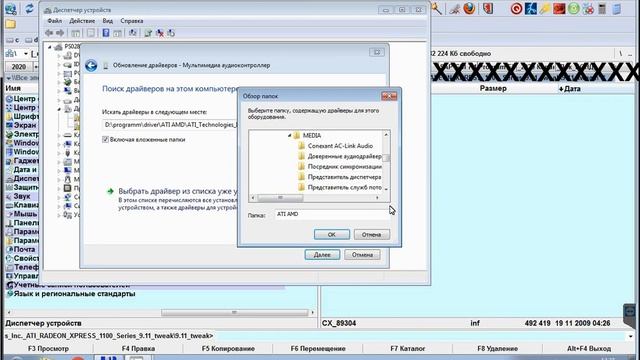The height and width of the screenshot is (360, 640).
Task: Select 'Представитель диспетчера' folder
Action: (344, 177)
